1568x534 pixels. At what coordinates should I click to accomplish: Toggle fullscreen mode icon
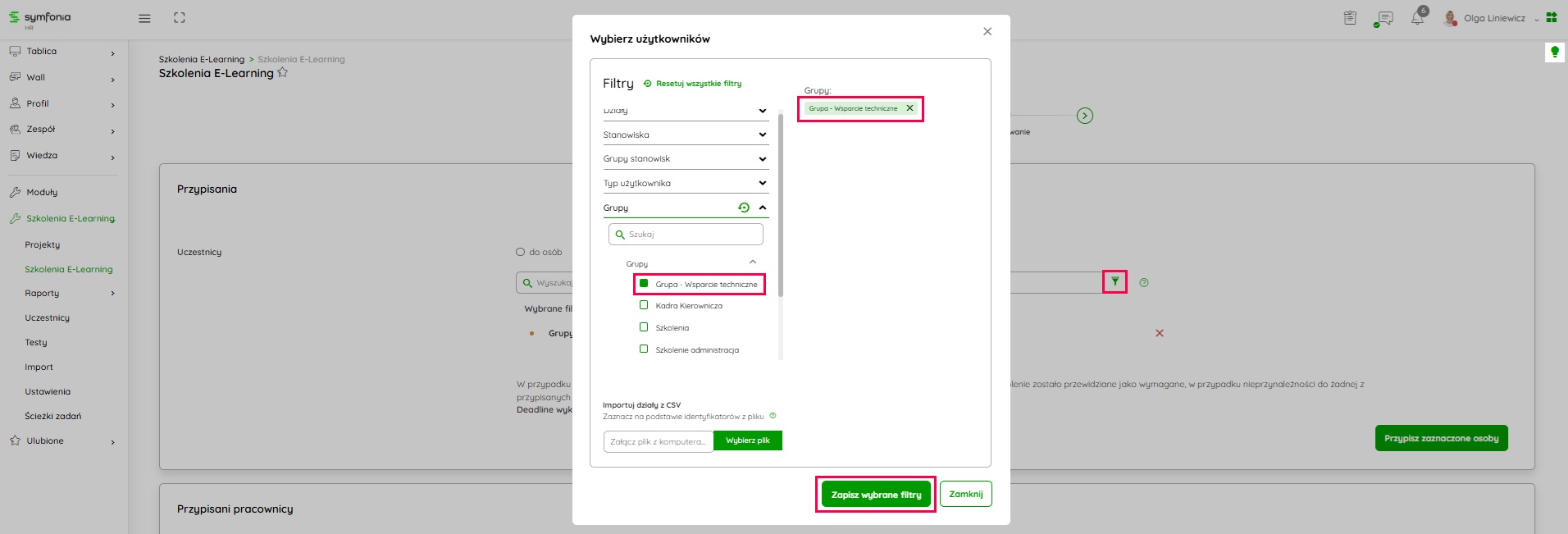[180, 18]
